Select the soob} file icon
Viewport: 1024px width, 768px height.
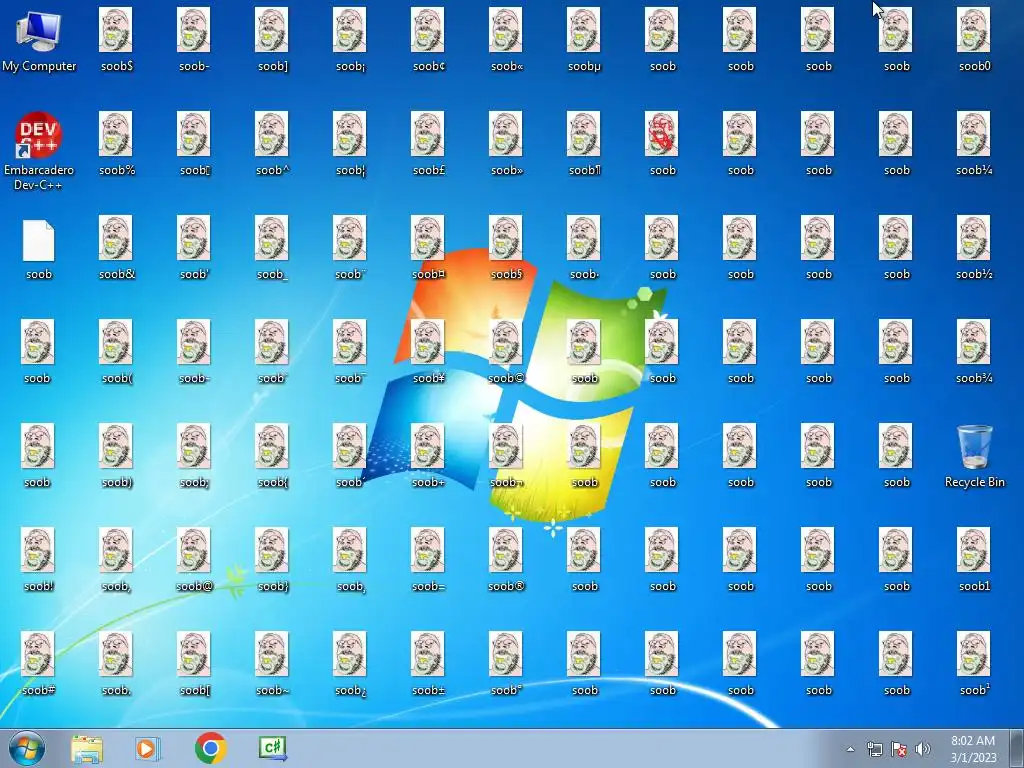(272, 550)
